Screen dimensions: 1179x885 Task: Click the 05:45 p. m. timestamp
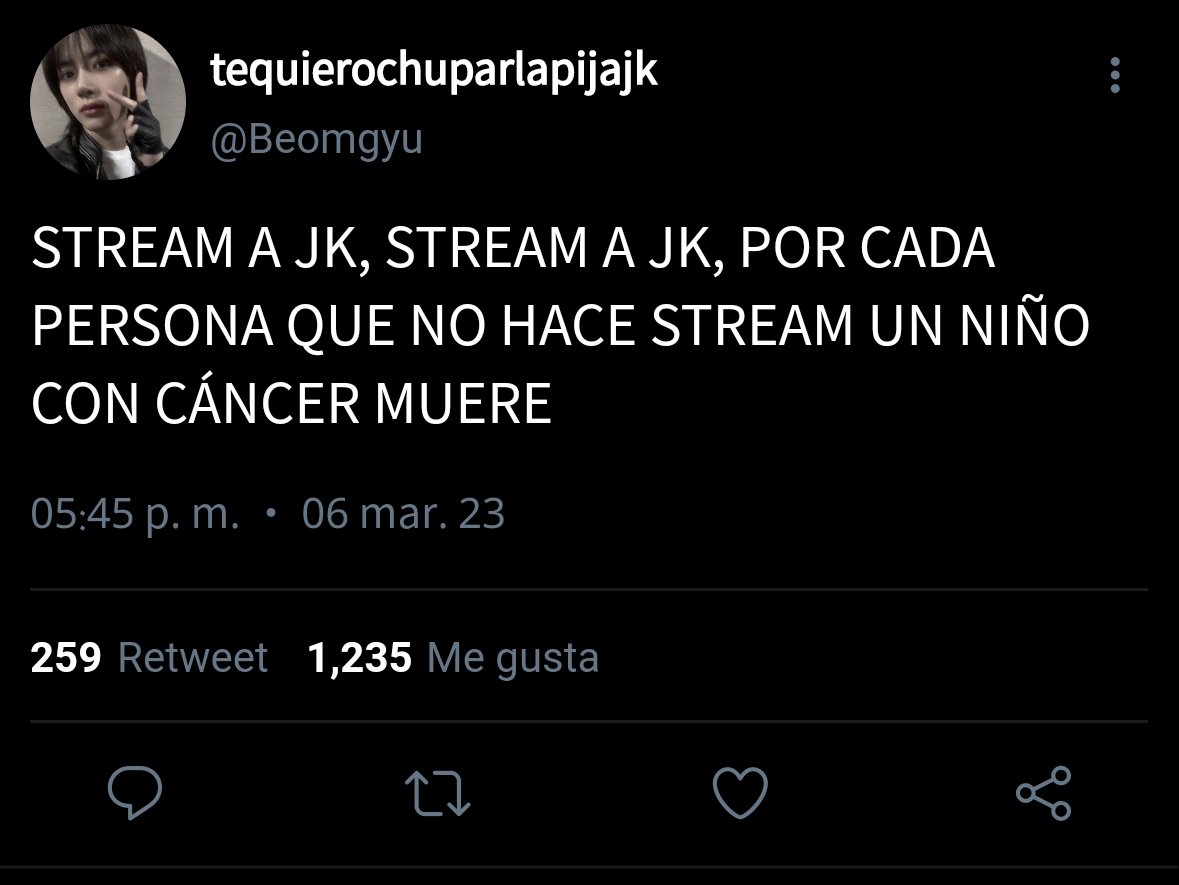[135, 514]
